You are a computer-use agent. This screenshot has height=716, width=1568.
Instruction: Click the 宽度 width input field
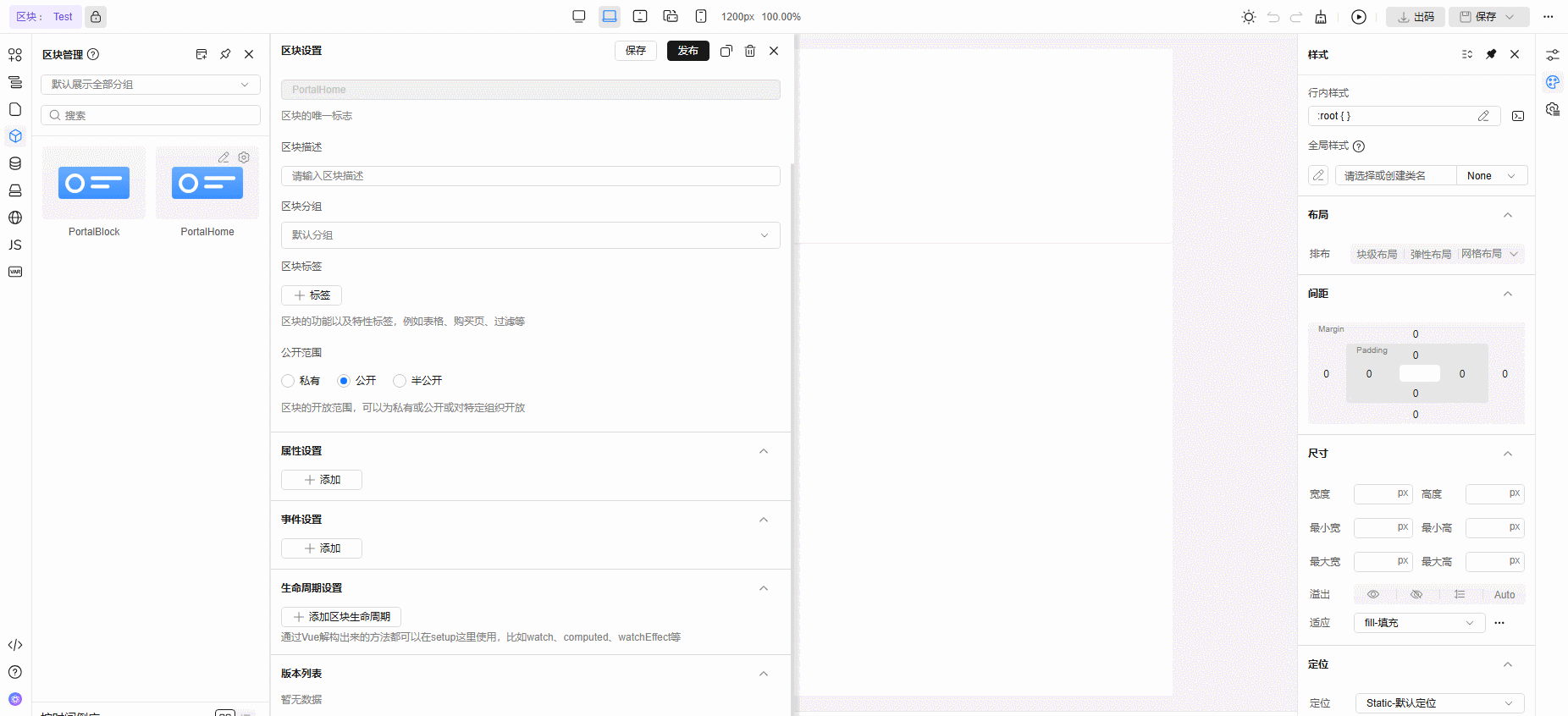(x=1375, y=494)
